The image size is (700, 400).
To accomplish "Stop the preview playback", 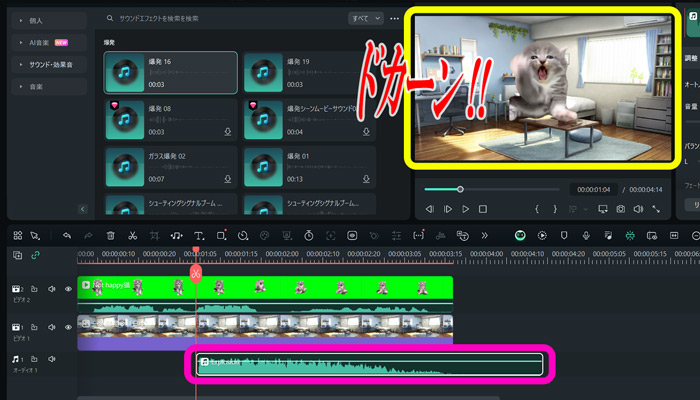I will [x=483, y=209].
